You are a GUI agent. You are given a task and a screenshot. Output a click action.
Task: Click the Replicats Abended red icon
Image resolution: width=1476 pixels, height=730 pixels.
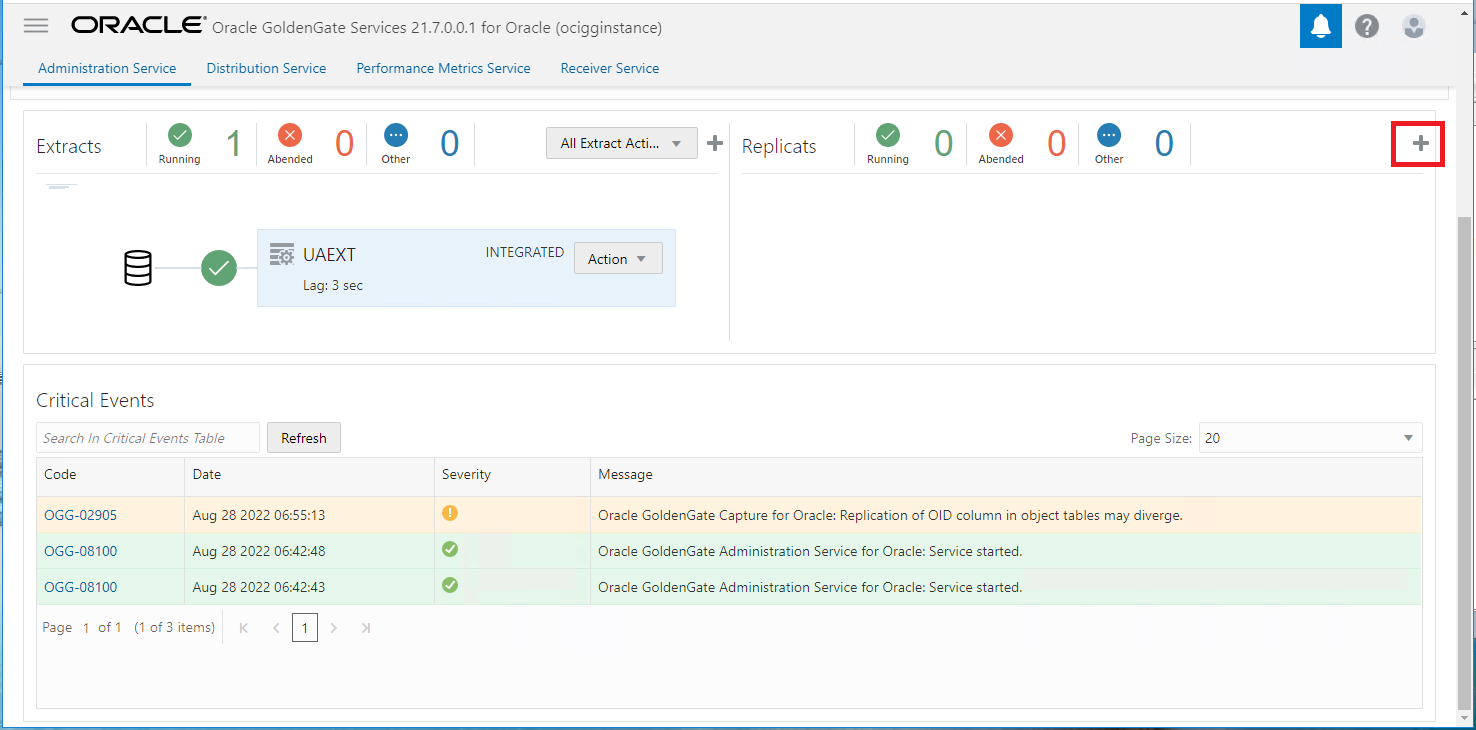tap(1001, 134)
